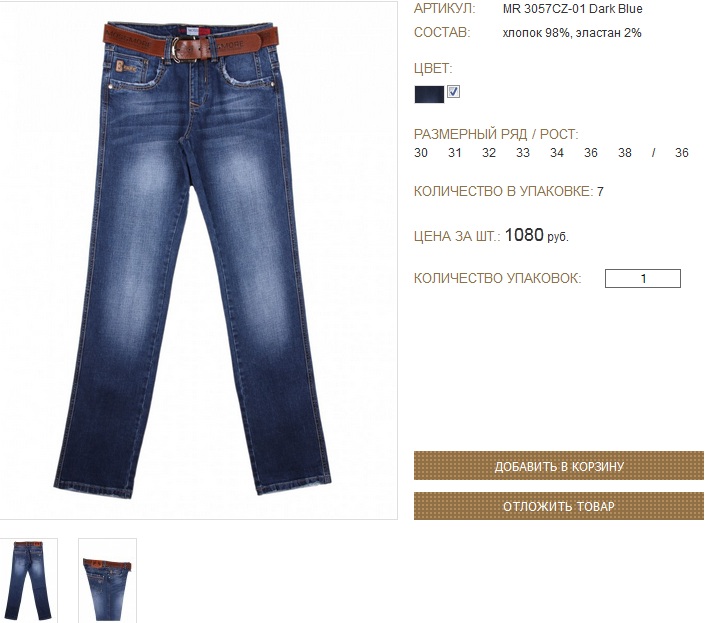This screenshot has height=623, width=705.
Task: Open the pocket close-up thumbnail
Action: click(x=107, y=580)
